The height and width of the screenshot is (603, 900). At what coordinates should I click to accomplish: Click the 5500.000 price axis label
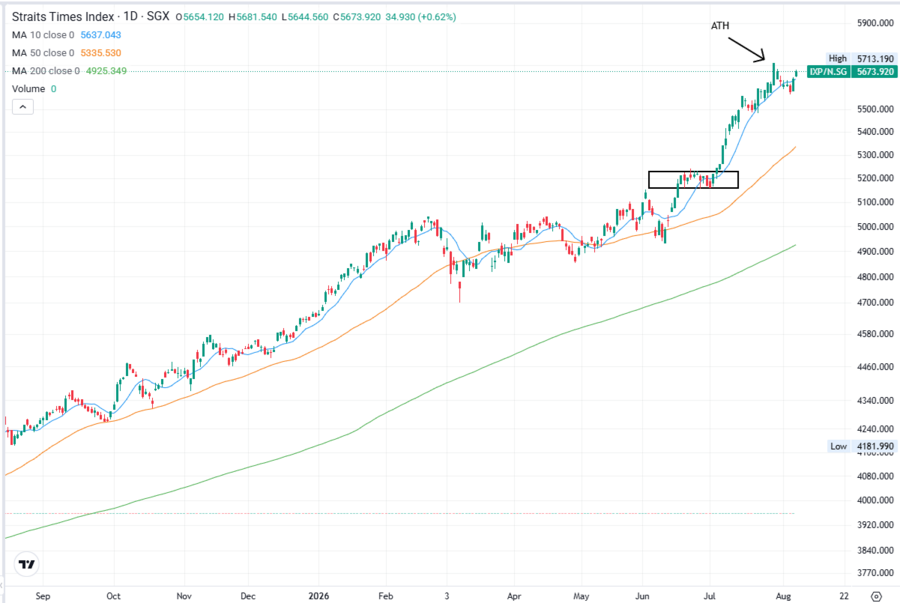[x=875, y=108]
